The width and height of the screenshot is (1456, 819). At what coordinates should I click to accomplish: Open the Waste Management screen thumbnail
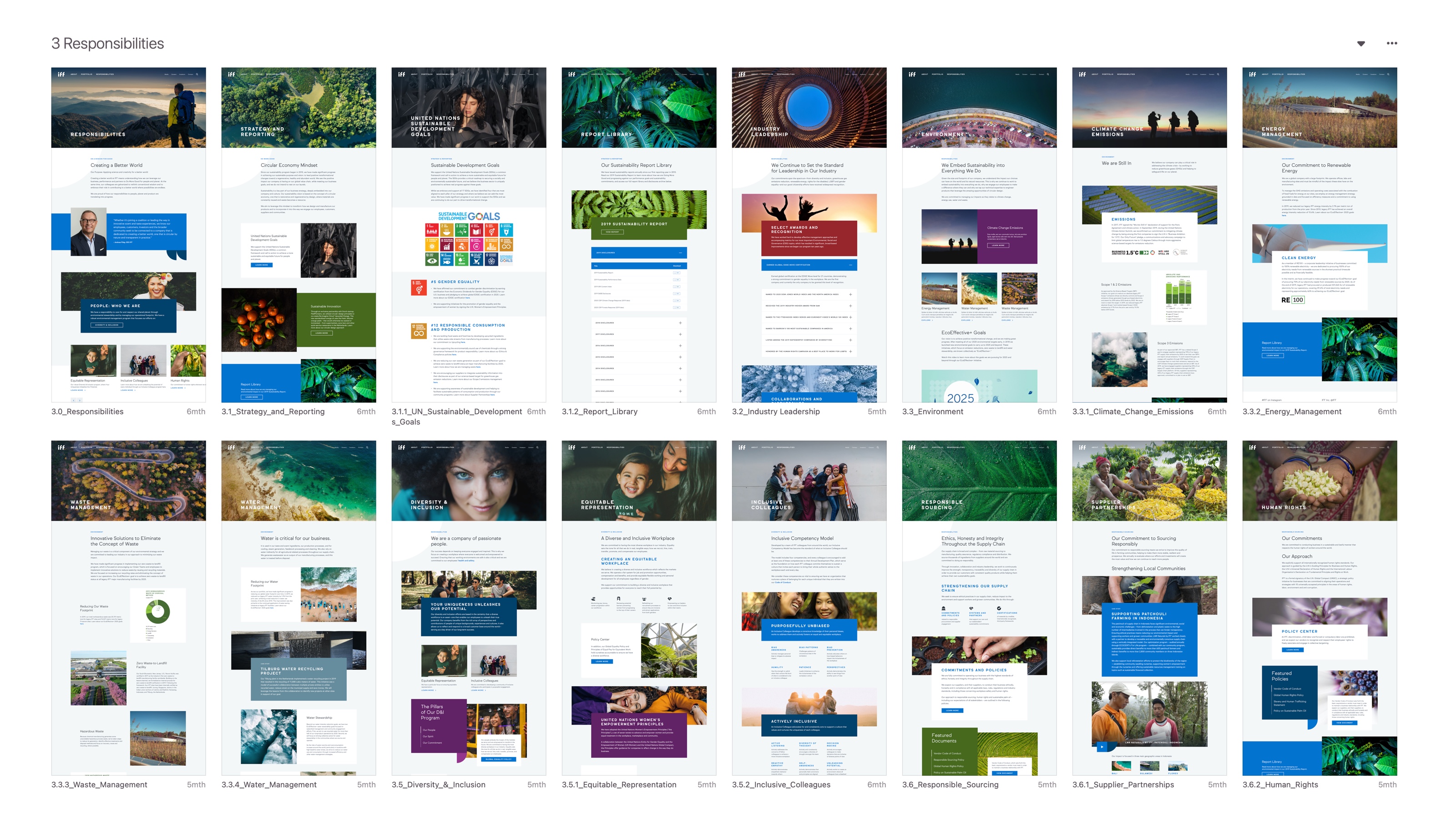tap(128, 607)
